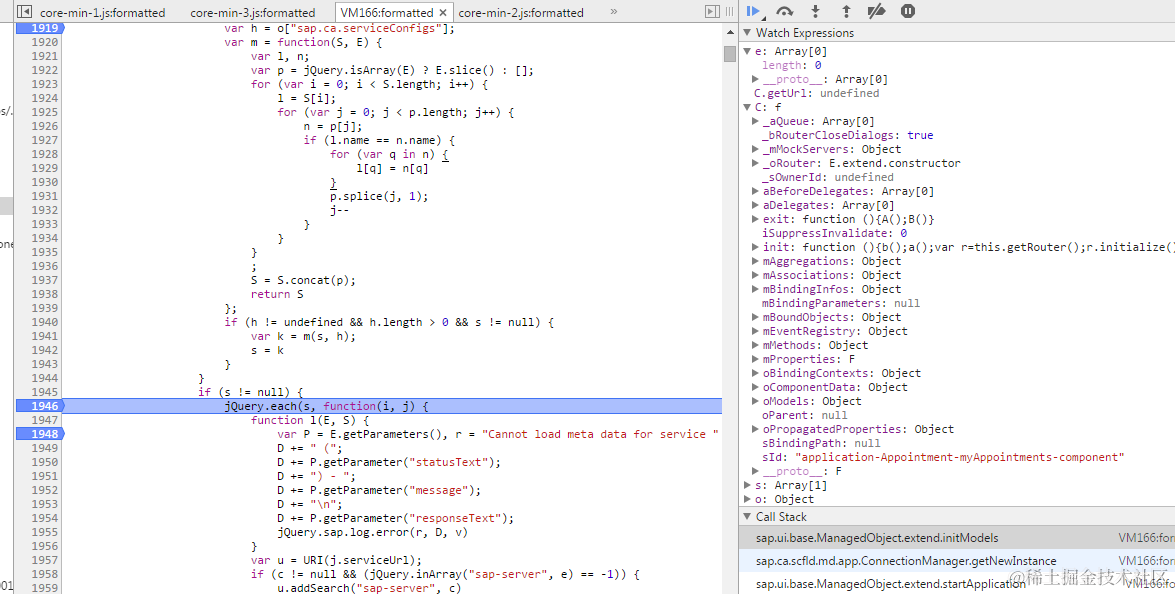Set breakpoint at line number 1957
1175x594 pixels.
pyautogui.click(x=44, y=560)
